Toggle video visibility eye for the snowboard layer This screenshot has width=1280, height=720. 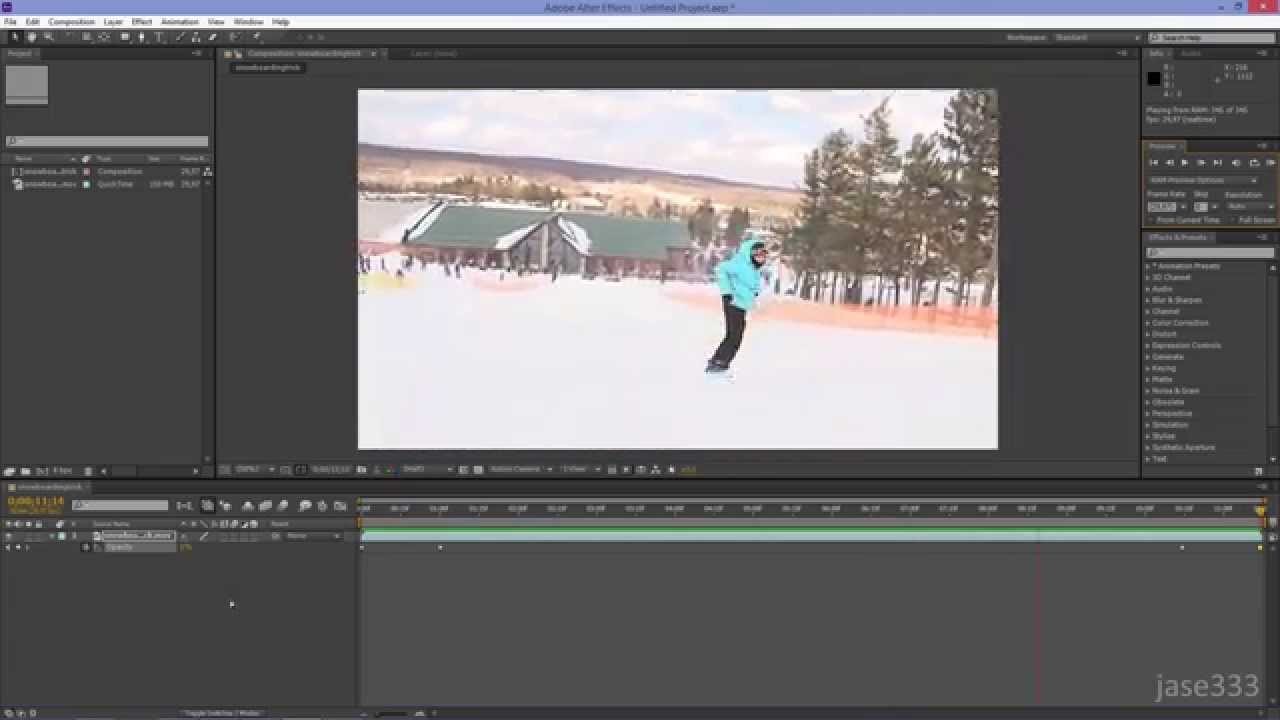tap(8, 536)
